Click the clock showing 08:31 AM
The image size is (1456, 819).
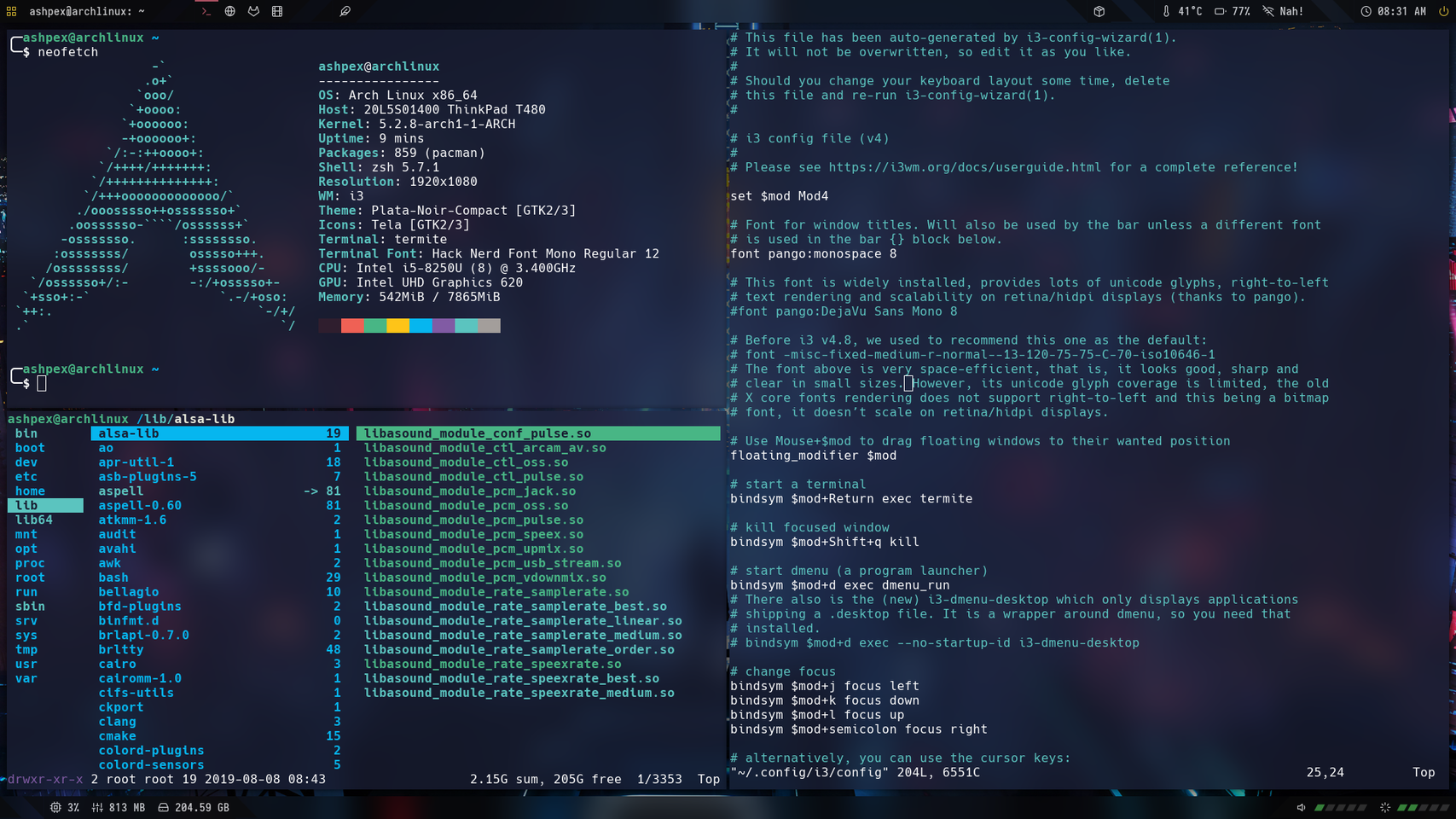[1394, 11]
